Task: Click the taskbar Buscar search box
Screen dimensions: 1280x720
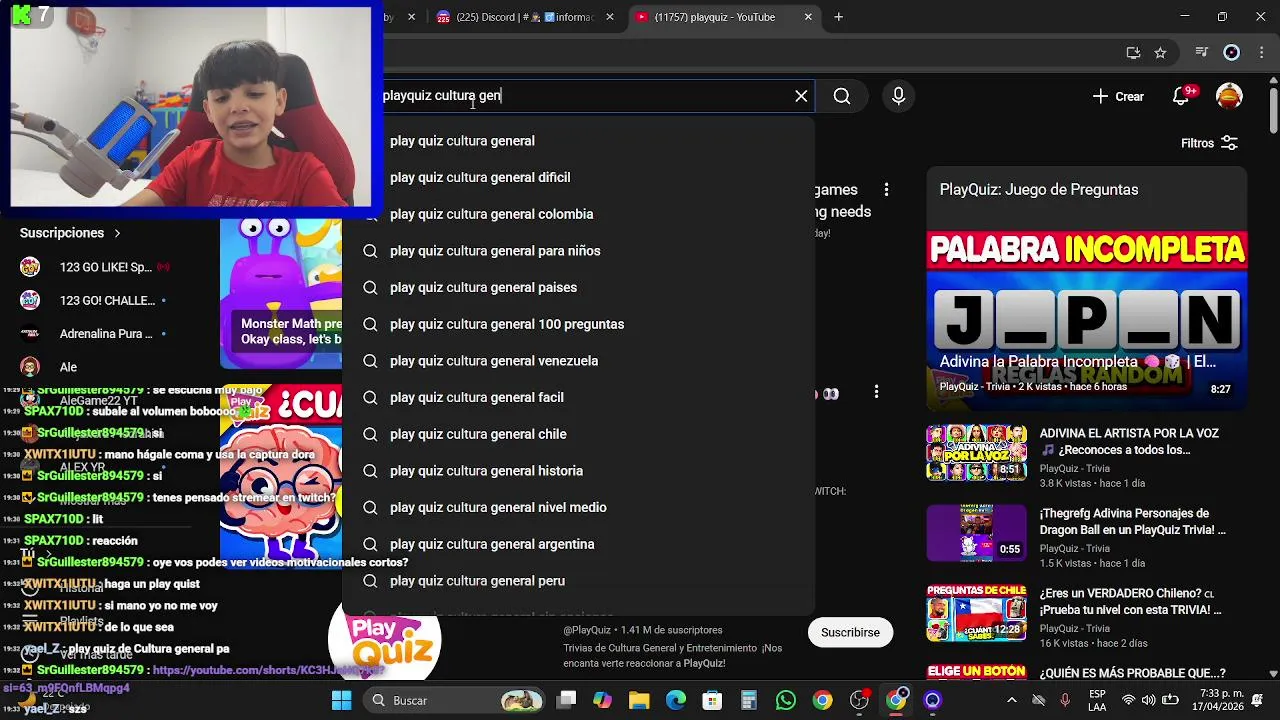Action: coord(456,700)
